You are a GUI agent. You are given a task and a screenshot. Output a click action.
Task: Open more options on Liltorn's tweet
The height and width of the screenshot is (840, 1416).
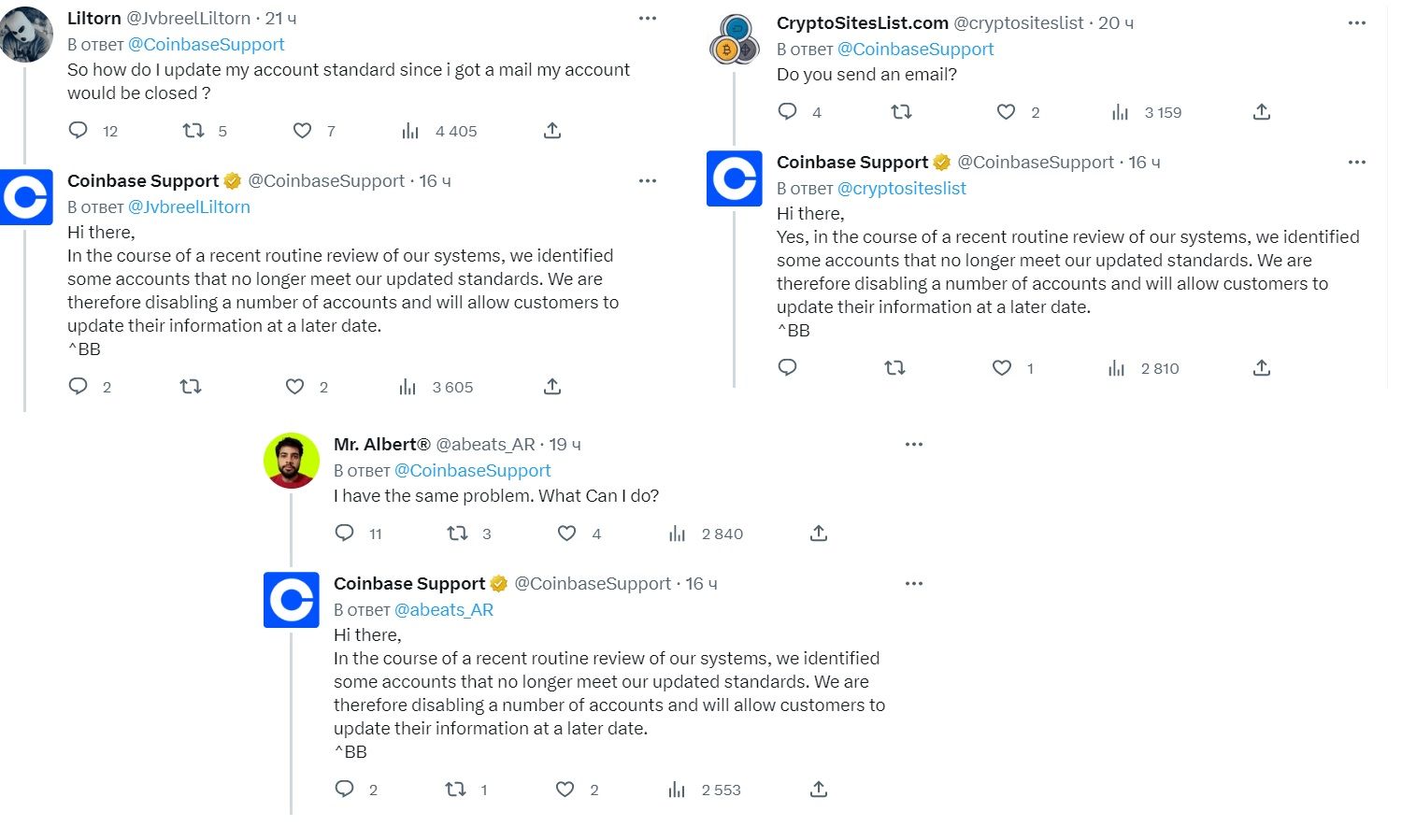coord(648,19)
